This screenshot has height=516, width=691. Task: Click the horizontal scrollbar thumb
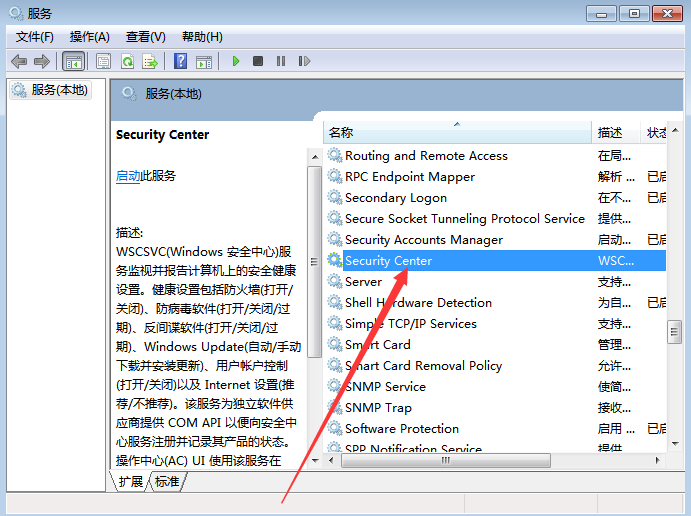pos(446,460)
